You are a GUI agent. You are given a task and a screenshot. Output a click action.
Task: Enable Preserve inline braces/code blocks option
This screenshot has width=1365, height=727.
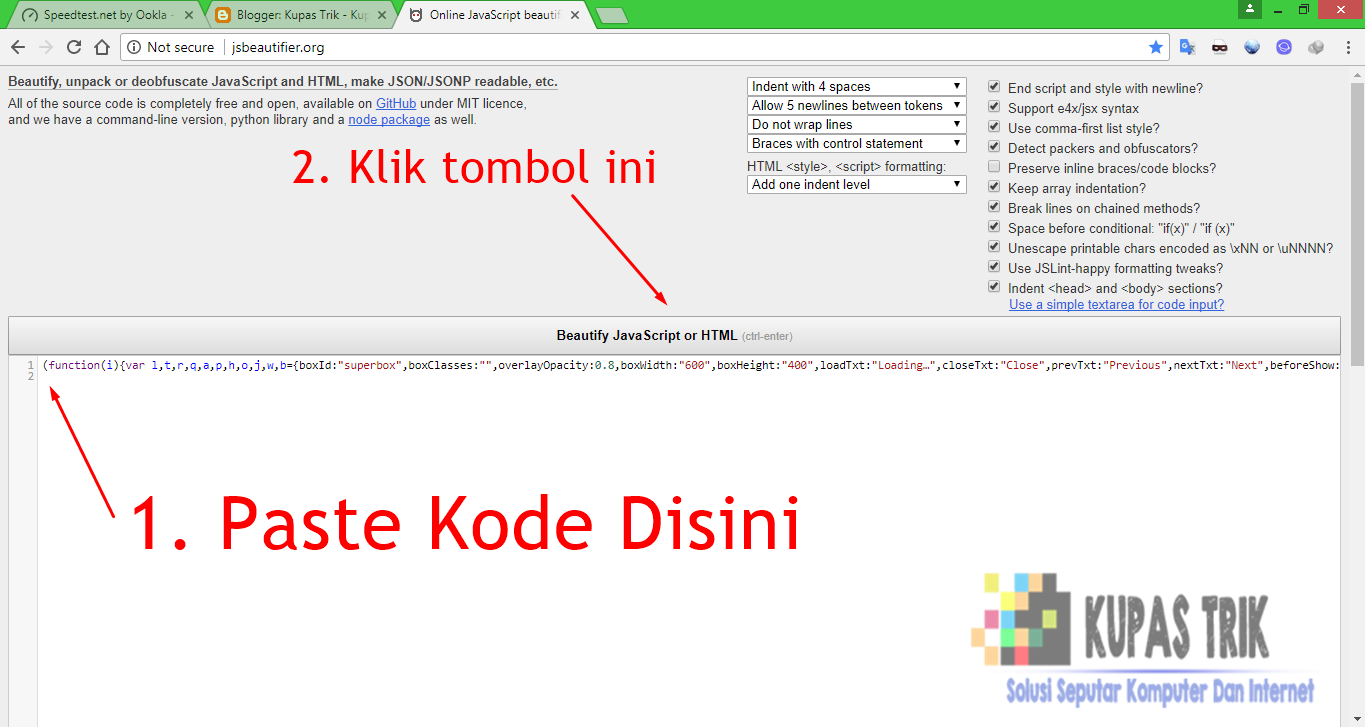click(993, 168)
